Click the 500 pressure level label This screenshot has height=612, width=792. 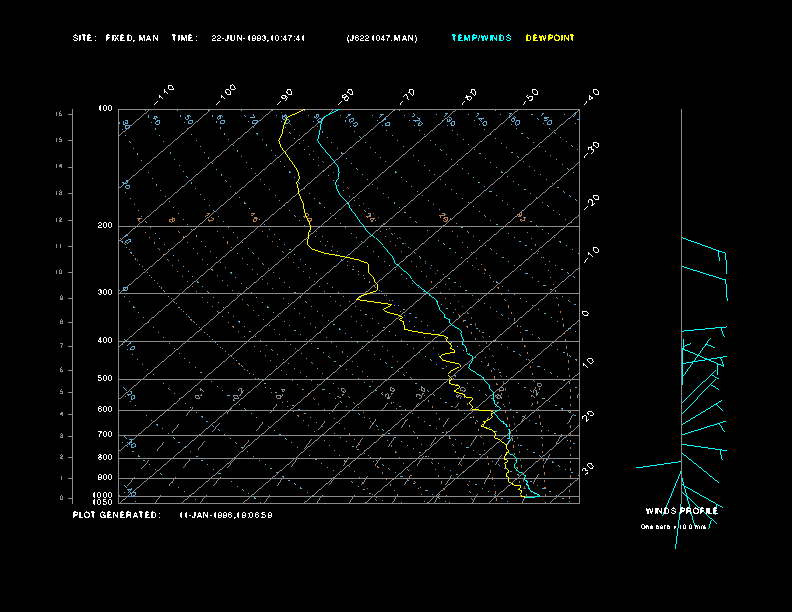tap(105, 379)
